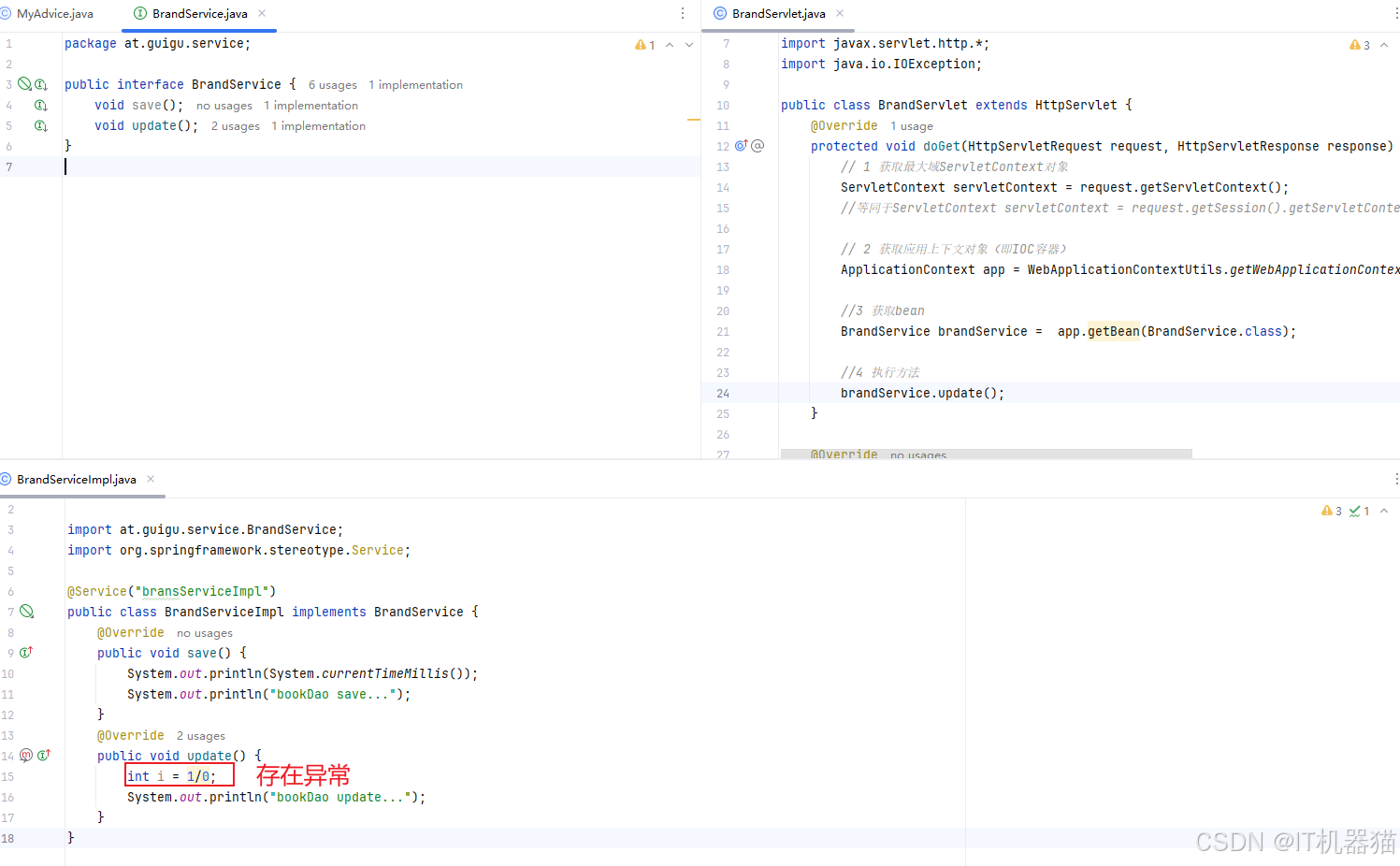
Task: Click line number 24 in BrandServlet.java gutter
Action: click(x=723, y=394)
